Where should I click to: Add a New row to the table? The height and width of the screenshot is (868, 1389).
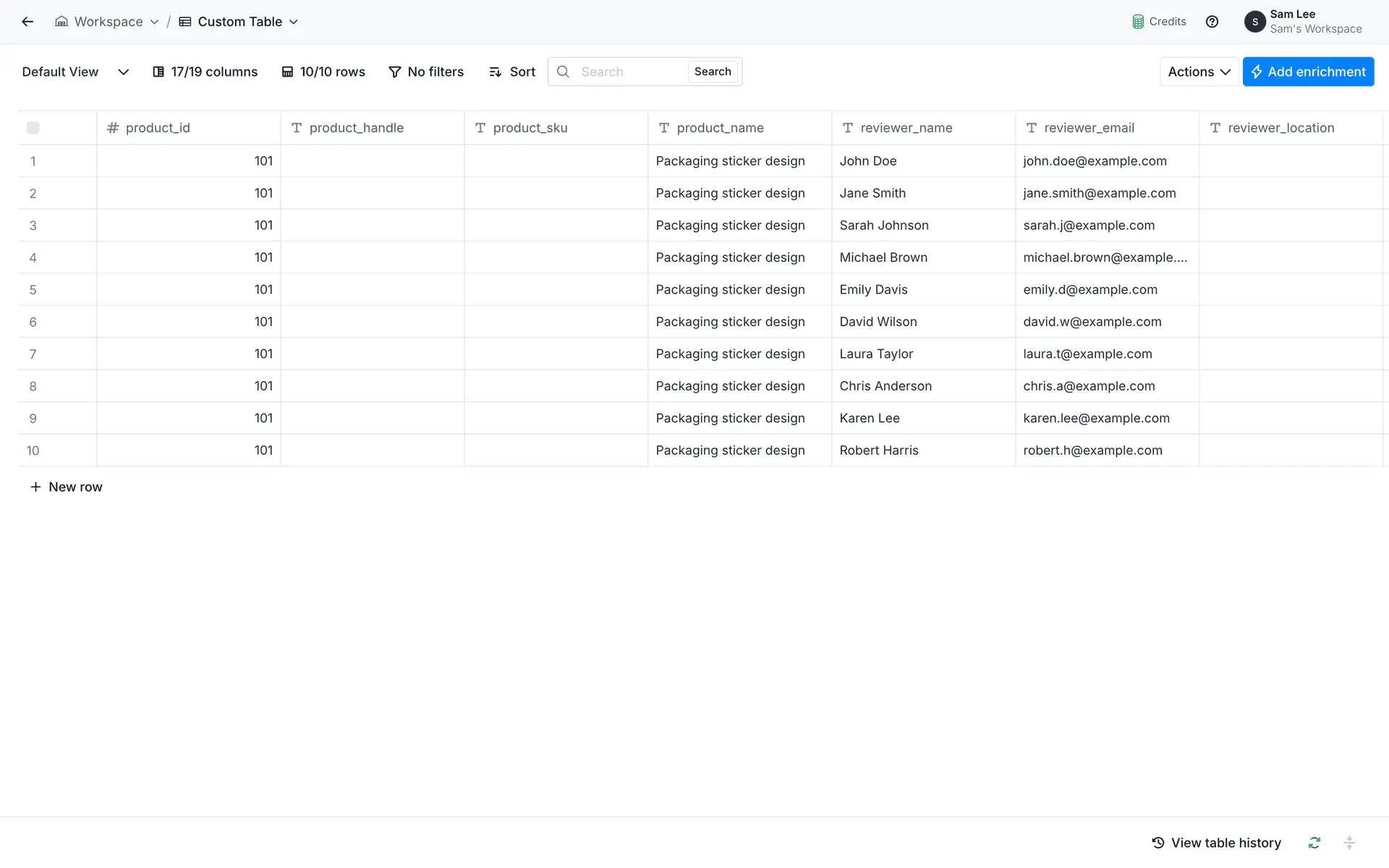[66, 487]
